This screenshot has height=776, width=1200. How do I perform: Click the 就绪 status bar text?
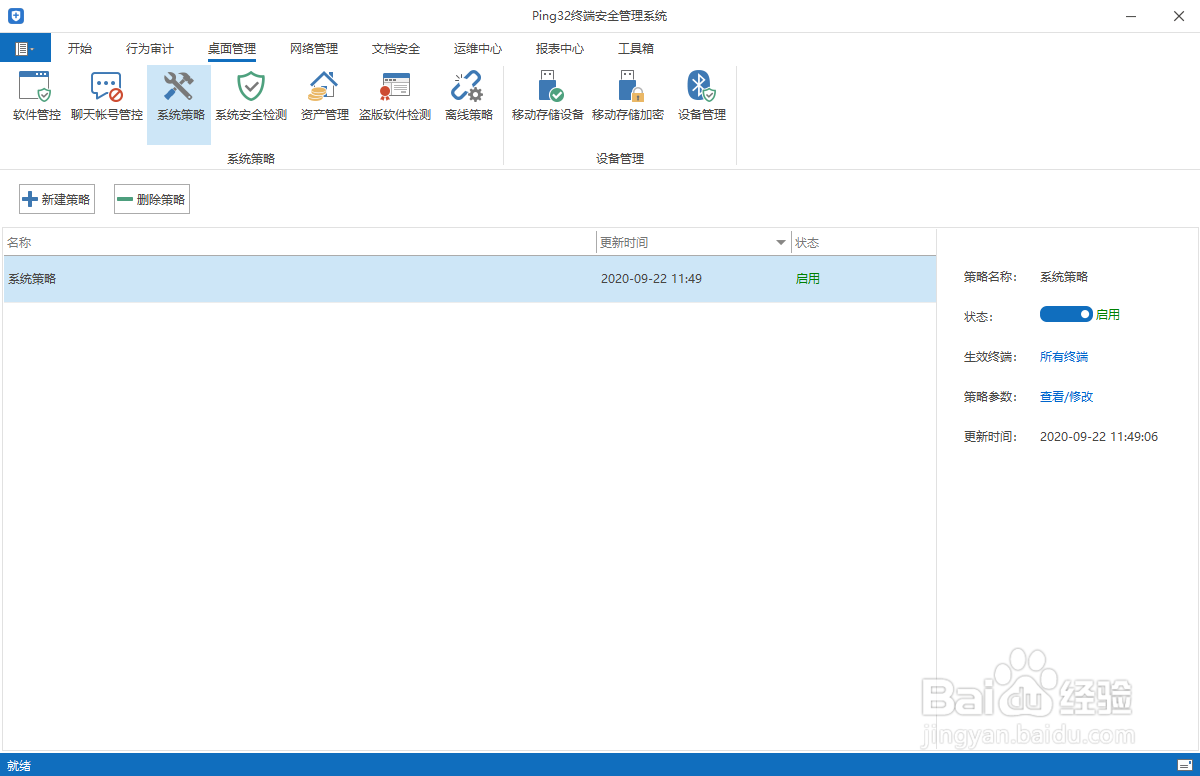[x=19, y=766]
